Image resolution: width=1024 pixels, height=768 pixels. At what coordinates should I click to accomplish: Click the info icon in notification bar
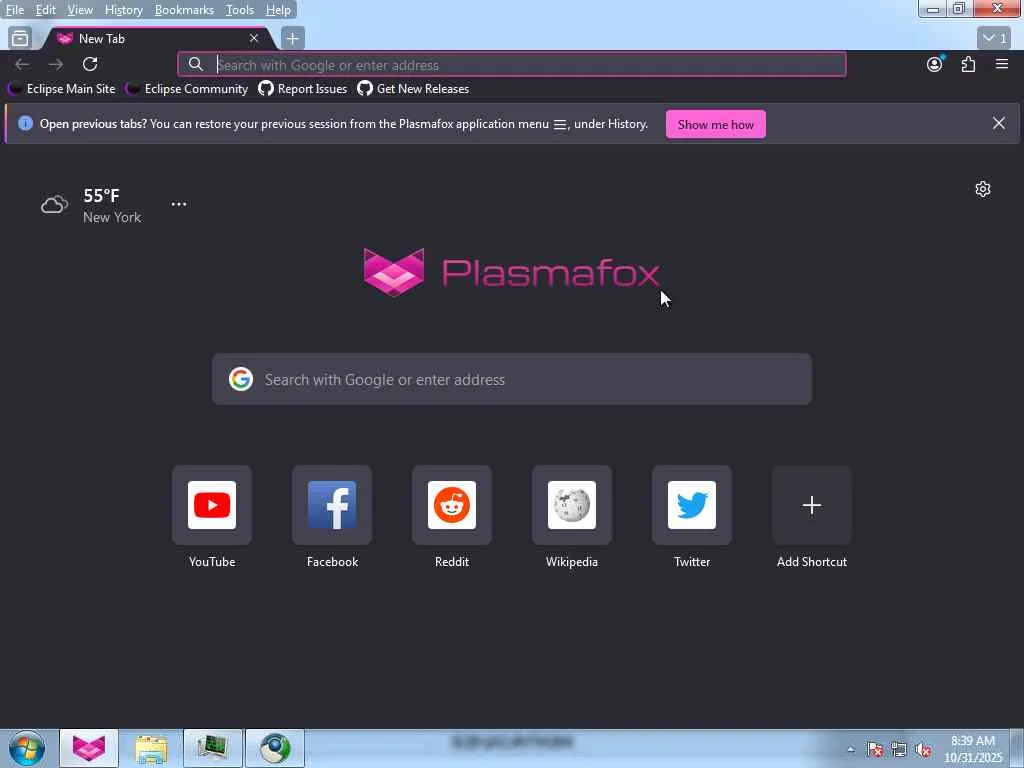25,123
